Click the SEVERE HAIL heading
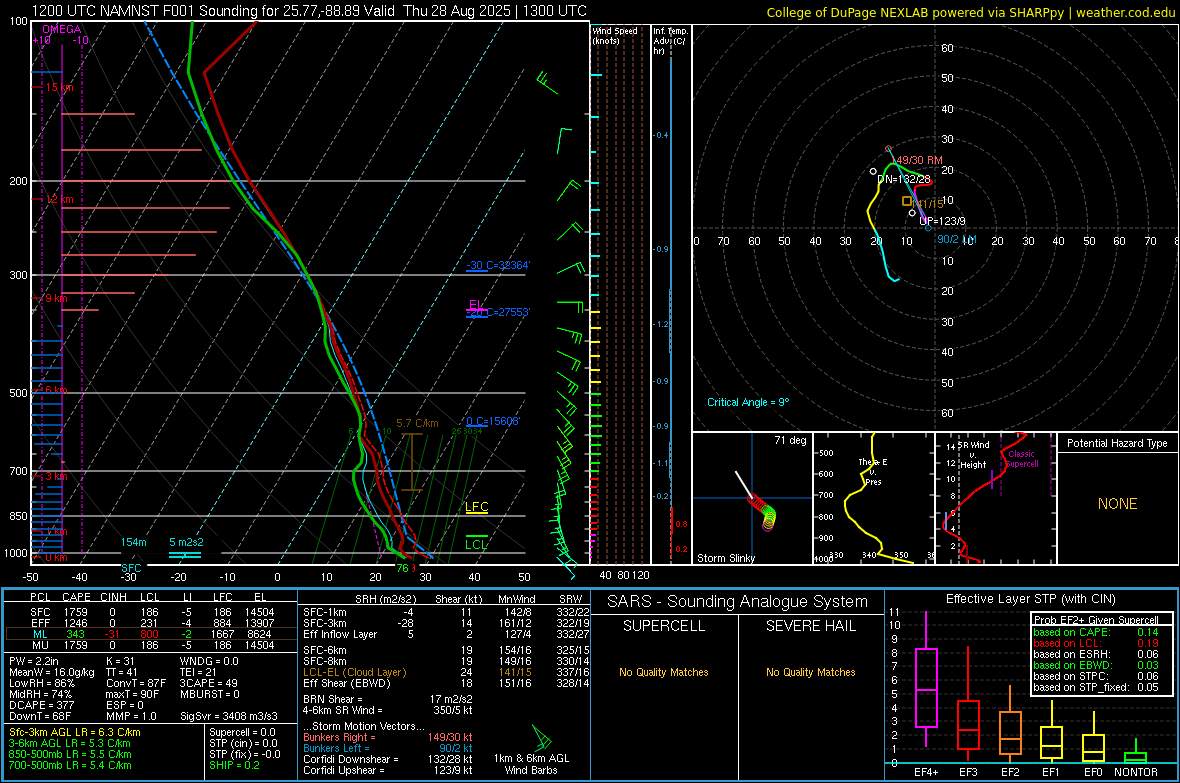 click(810, 626)
